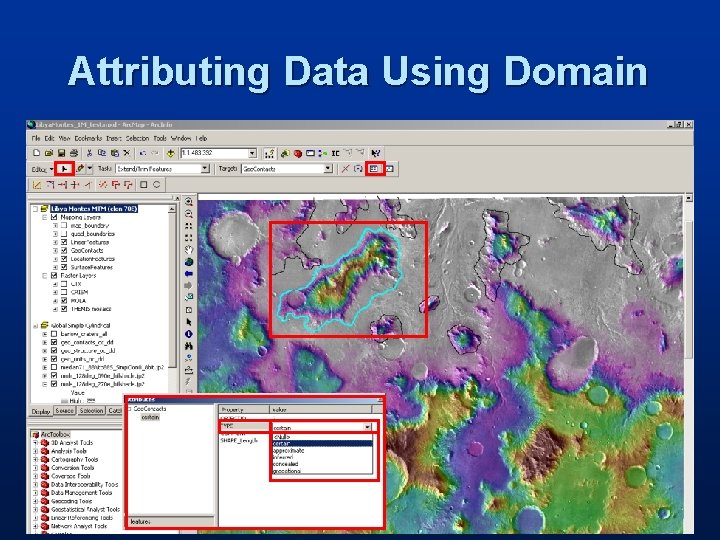Click the THEMIS mosaic layer name
Viewport: 720px width, 540px height.
90,309
